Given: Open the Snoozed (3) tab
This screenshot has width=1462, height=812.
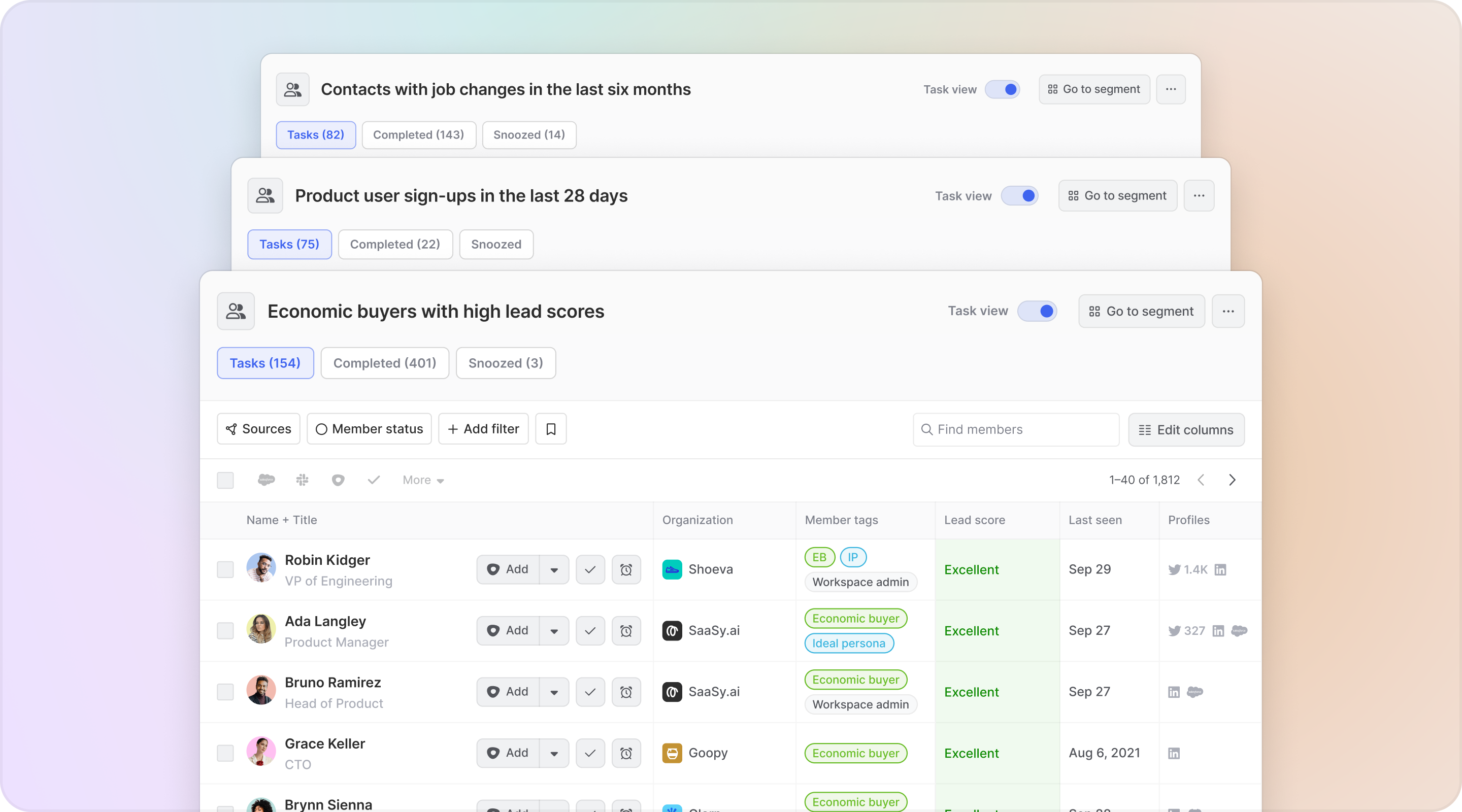Looking at the screenshot, I should pyautogui.click(x=505, y=363).
